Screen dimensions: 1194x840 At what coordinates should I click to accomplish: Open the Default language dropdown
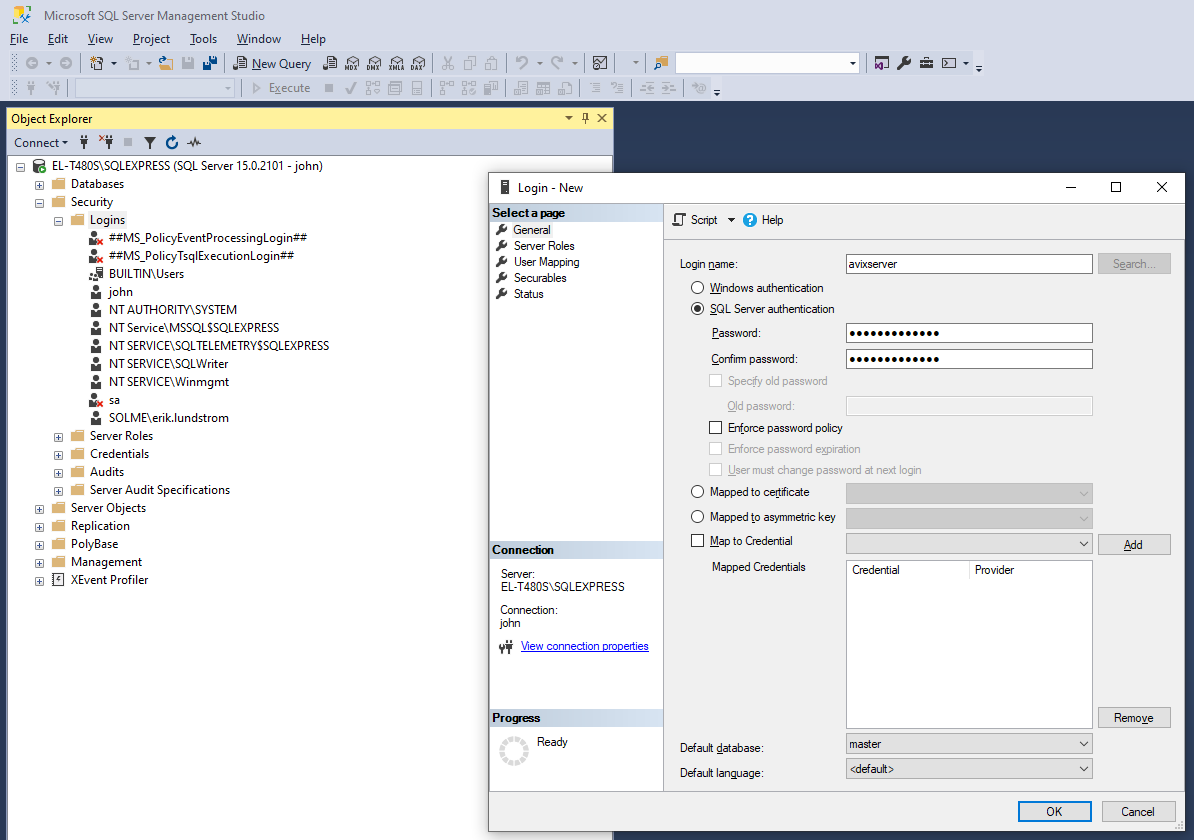point(968,770)
